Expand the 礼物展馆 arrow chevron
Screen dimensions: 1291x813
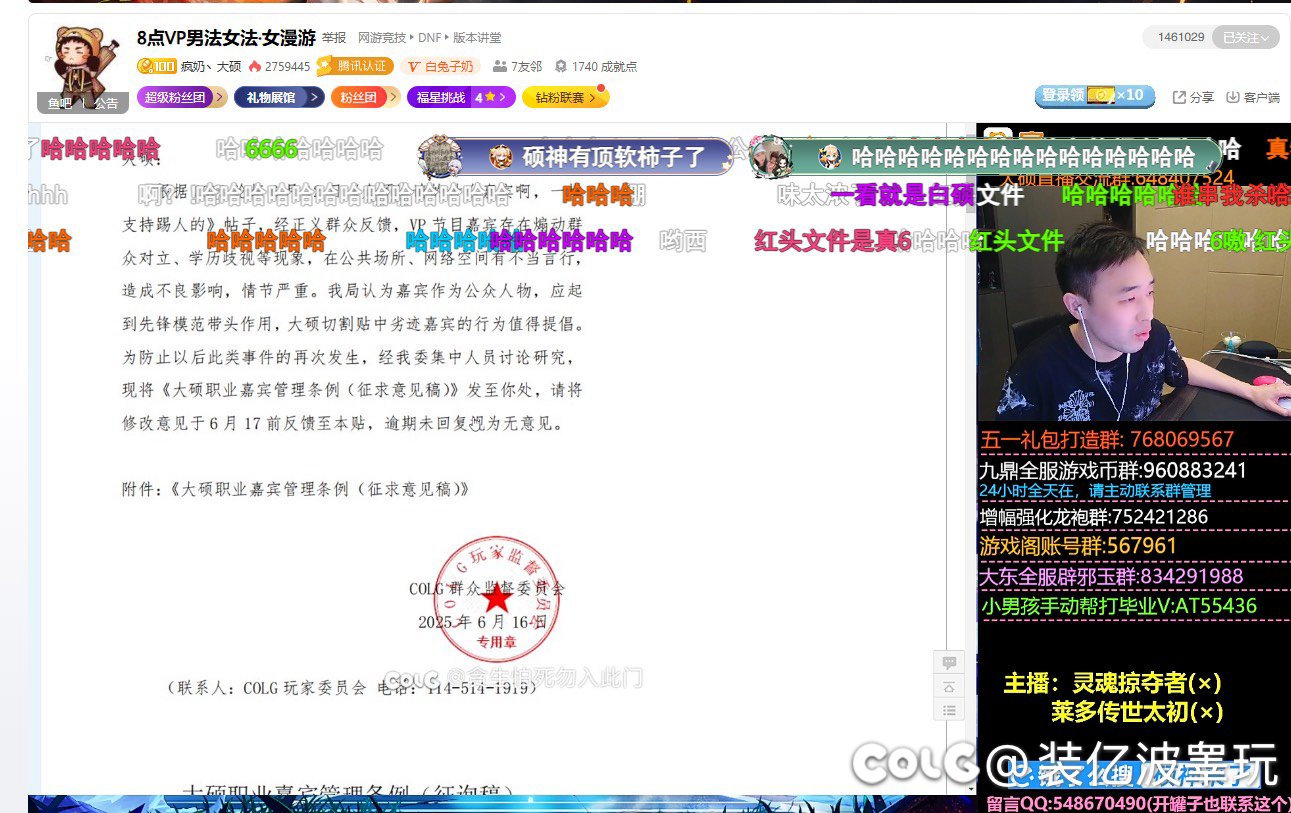[314, 97]
